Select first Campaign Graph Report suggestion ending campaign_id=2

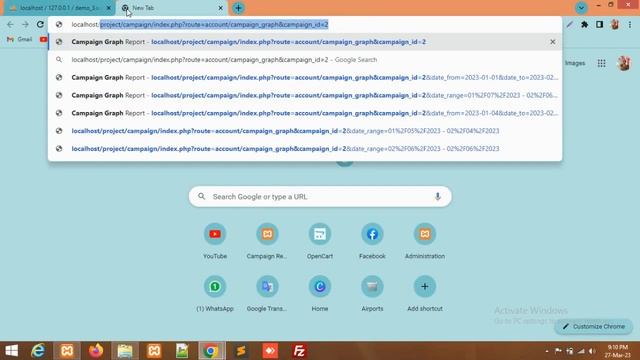coord(305,42)
